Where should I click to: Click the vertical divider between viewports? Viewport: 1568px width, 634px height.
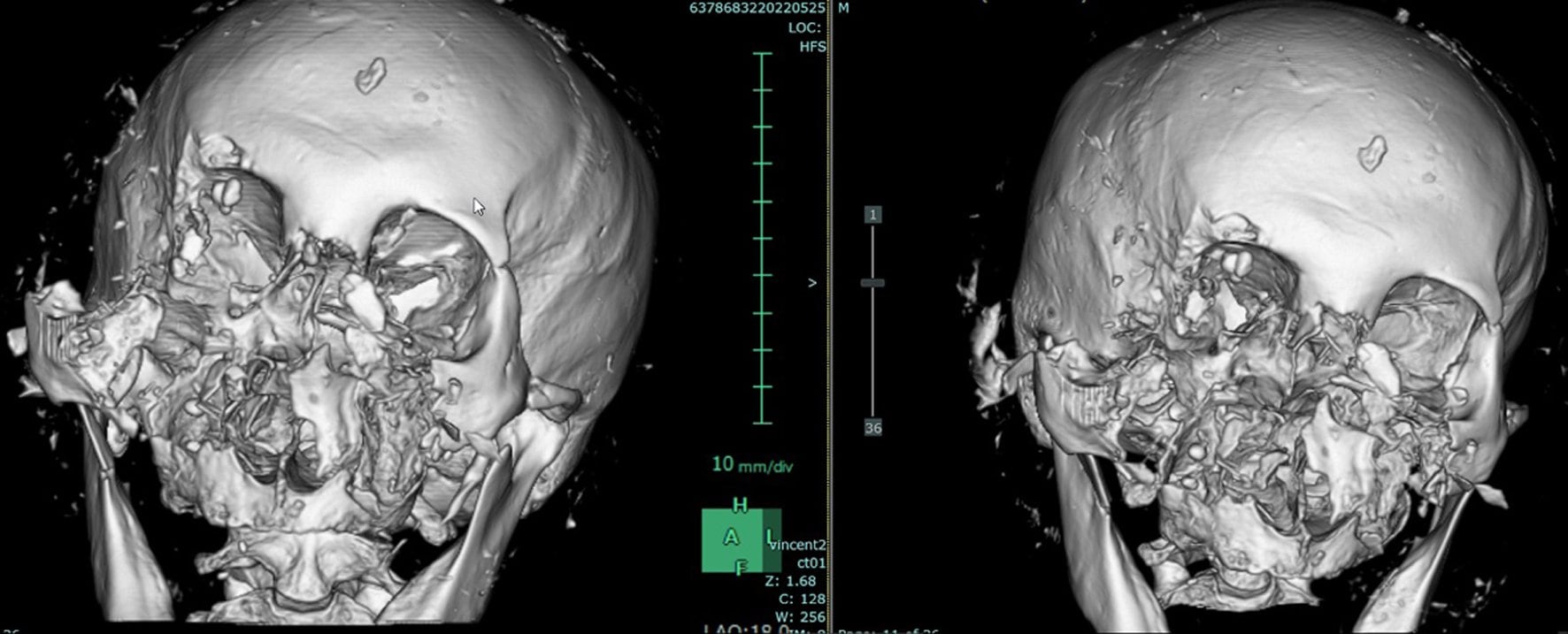[830, 354]
